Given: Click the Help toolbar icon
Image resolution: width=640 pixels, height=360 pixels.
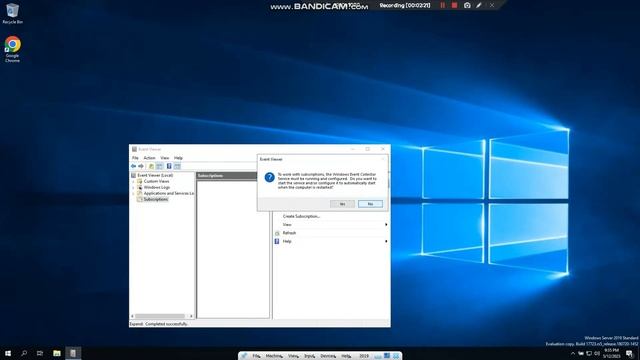Looking at the screenshot, I should [x=169, y=166].
